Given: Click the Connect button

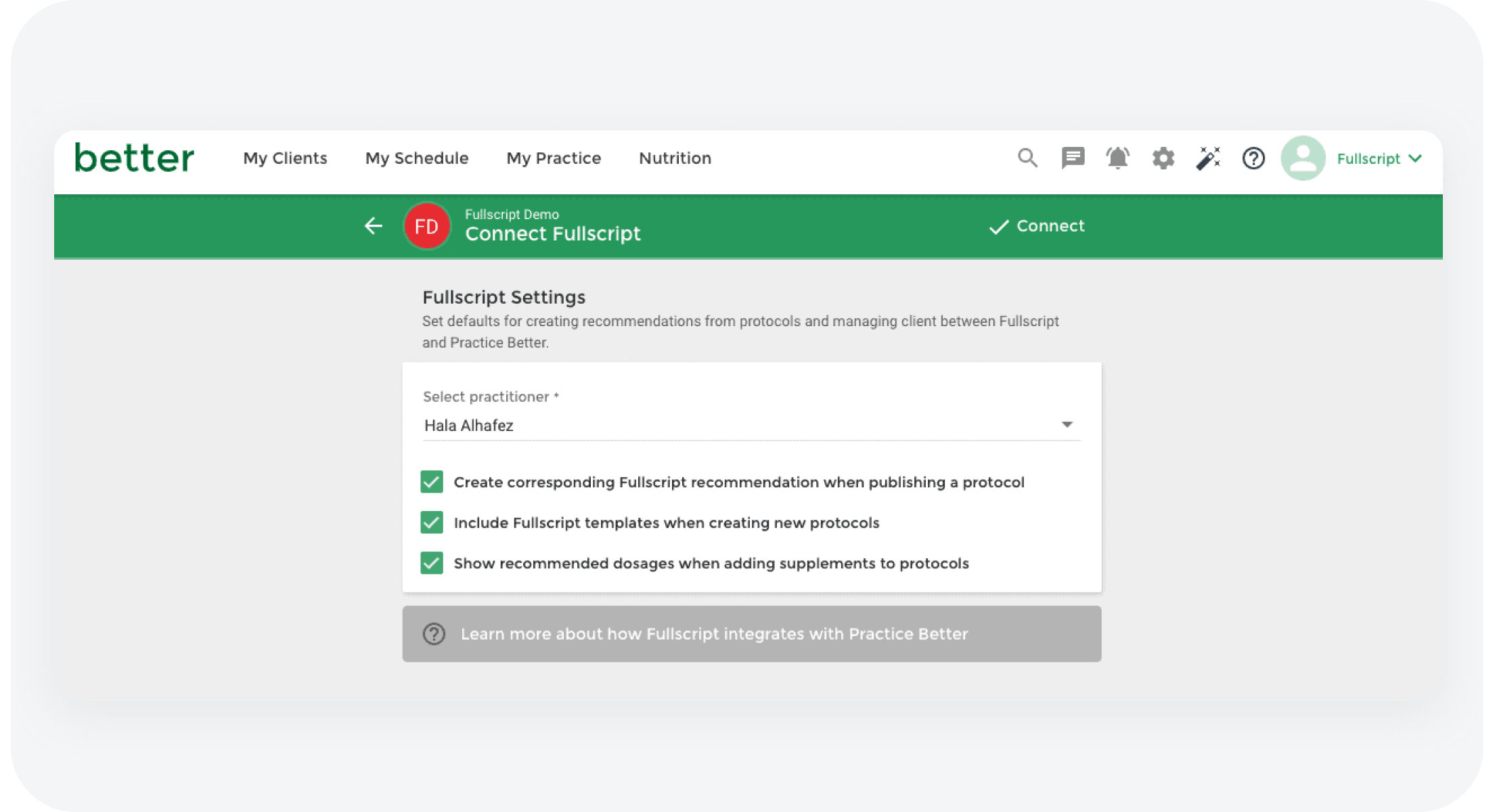Looking at the screenshot, I should (x=1036, y=226).
